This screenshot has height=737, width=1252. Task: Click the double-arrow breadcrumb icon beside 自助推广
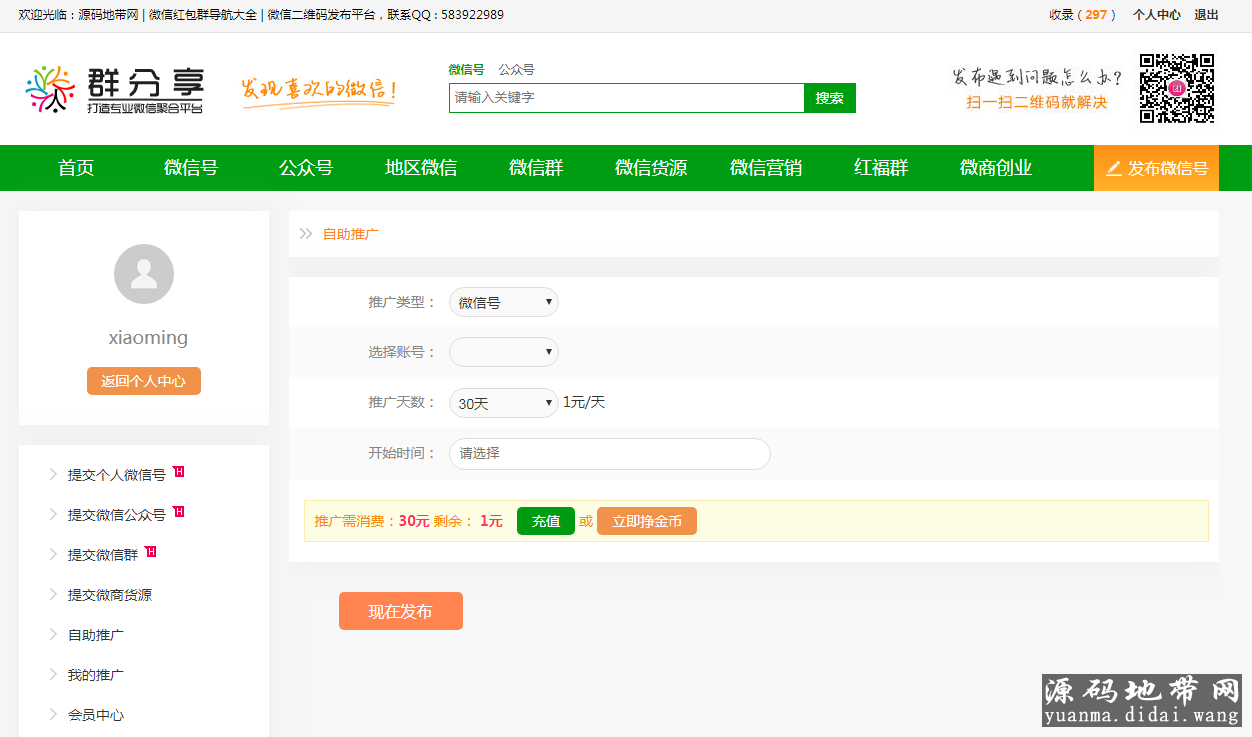(x=306, y=234)
